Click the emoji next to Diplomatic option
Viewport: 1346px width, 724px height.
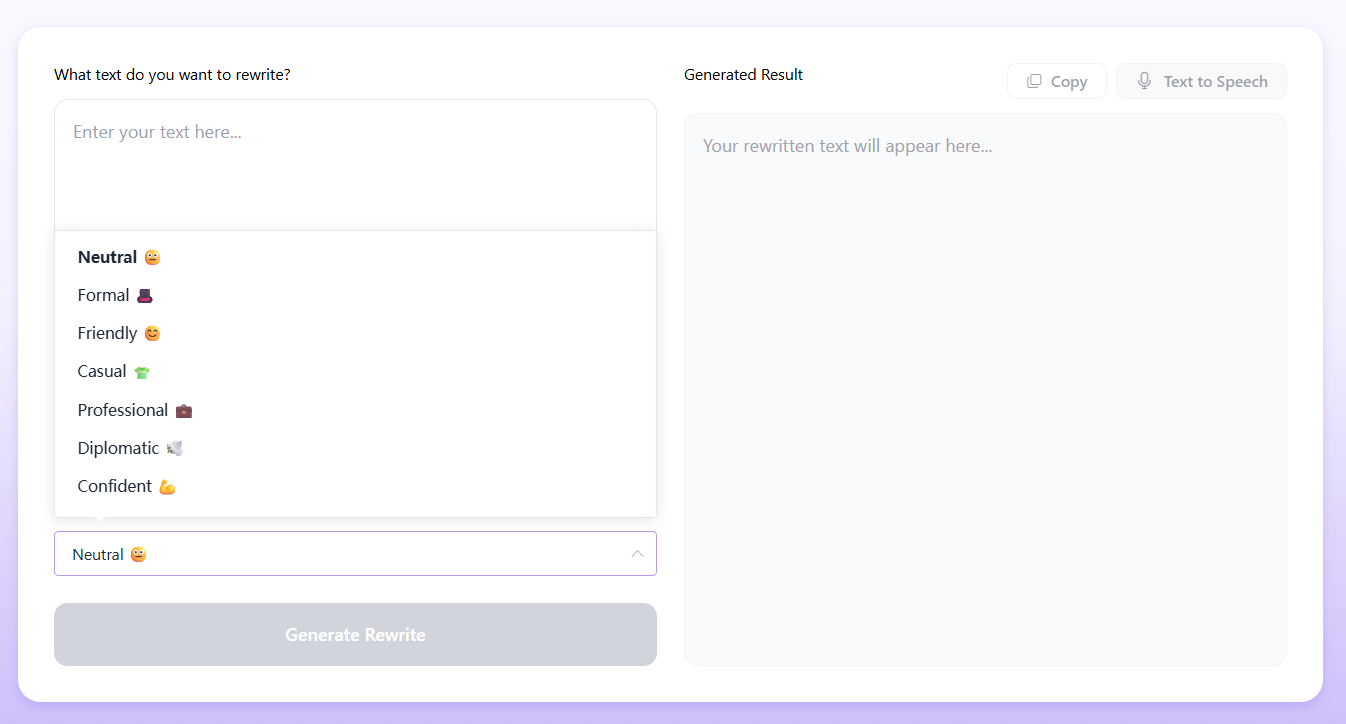175,448
